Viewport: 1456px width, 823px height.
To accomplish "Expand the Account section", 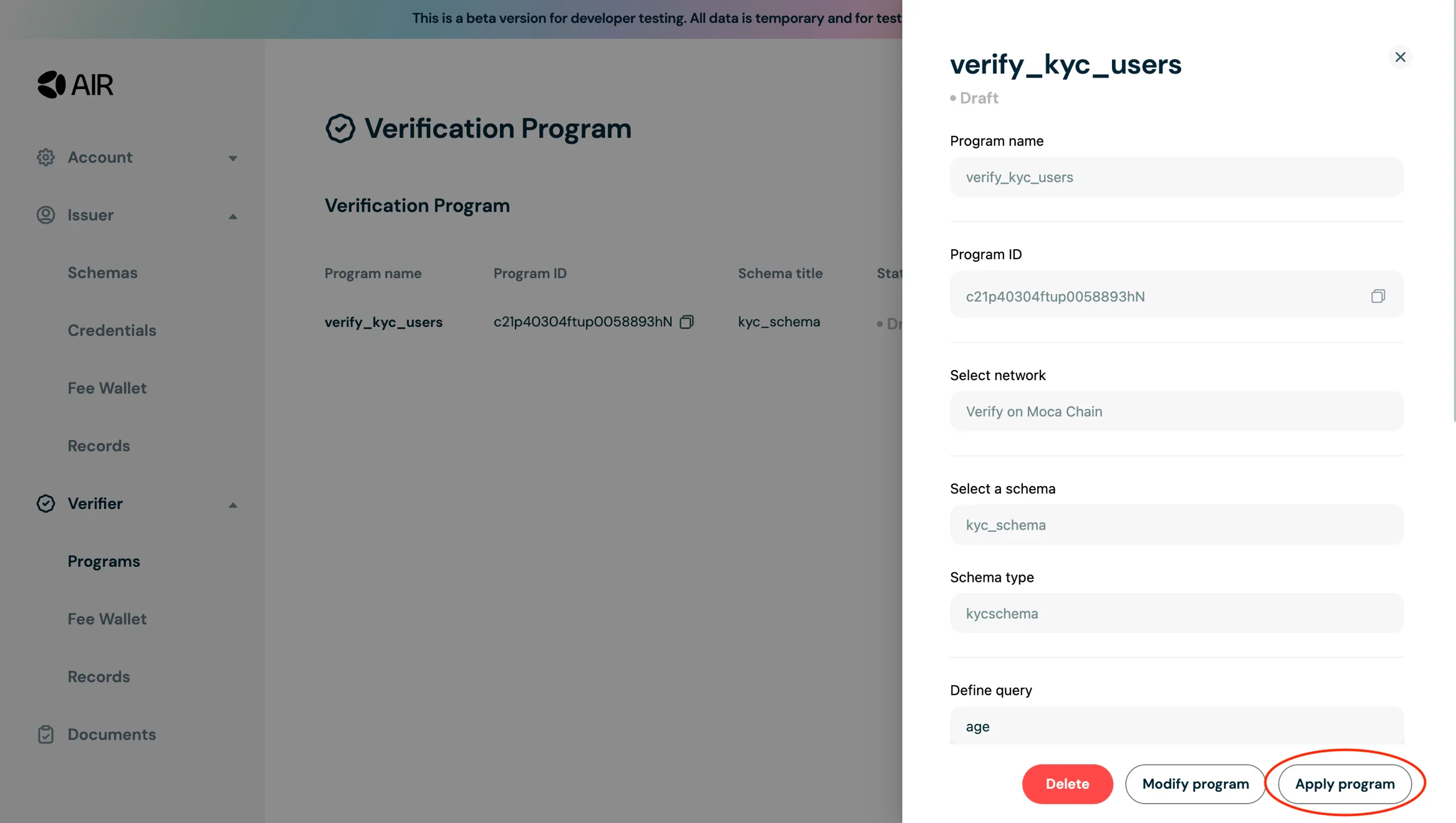I will point(232,158).
